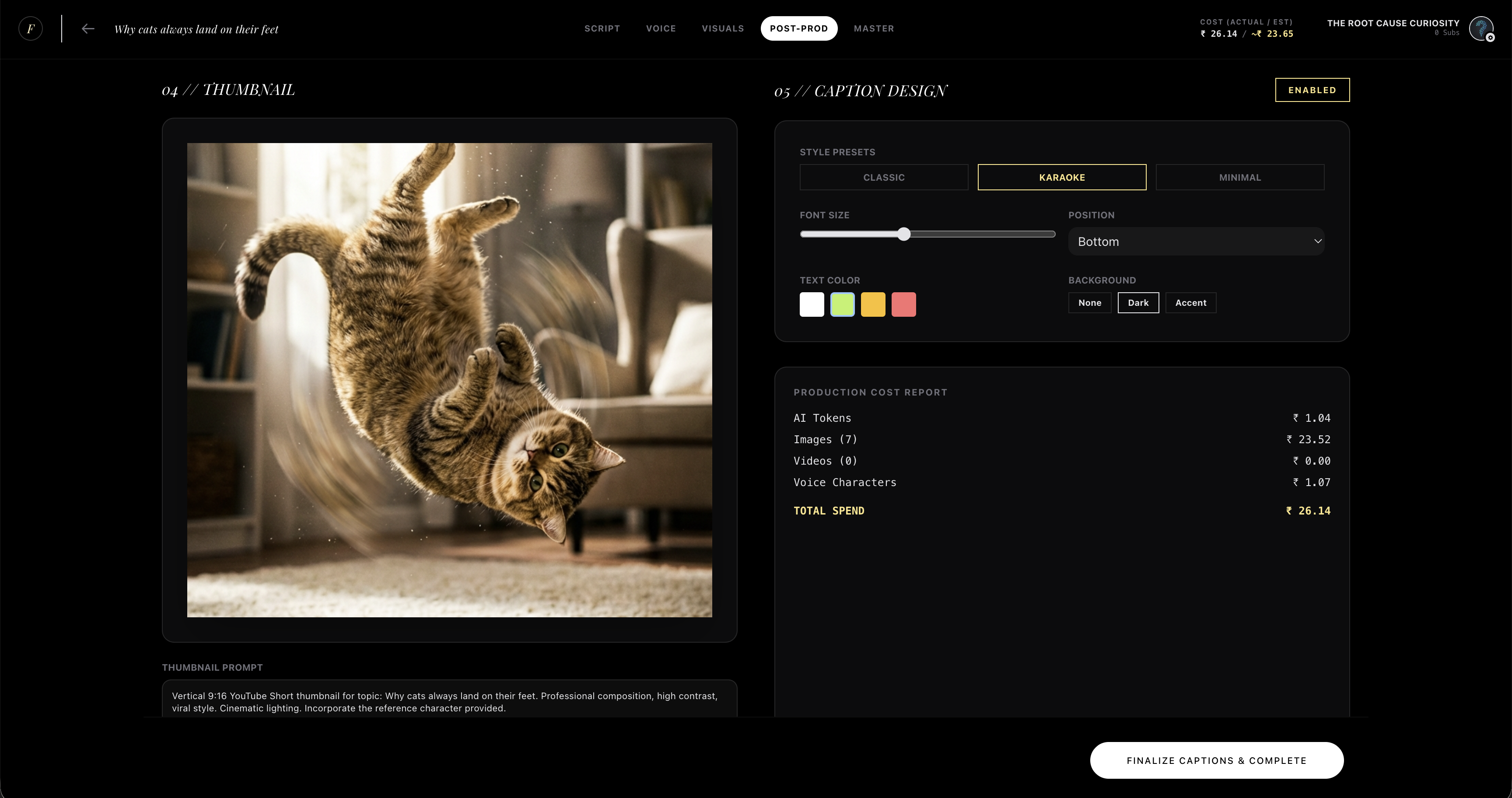This screenshot has height=798, width=1512.
Task: Go to the Visuals tab
Action: coord(723,28)
